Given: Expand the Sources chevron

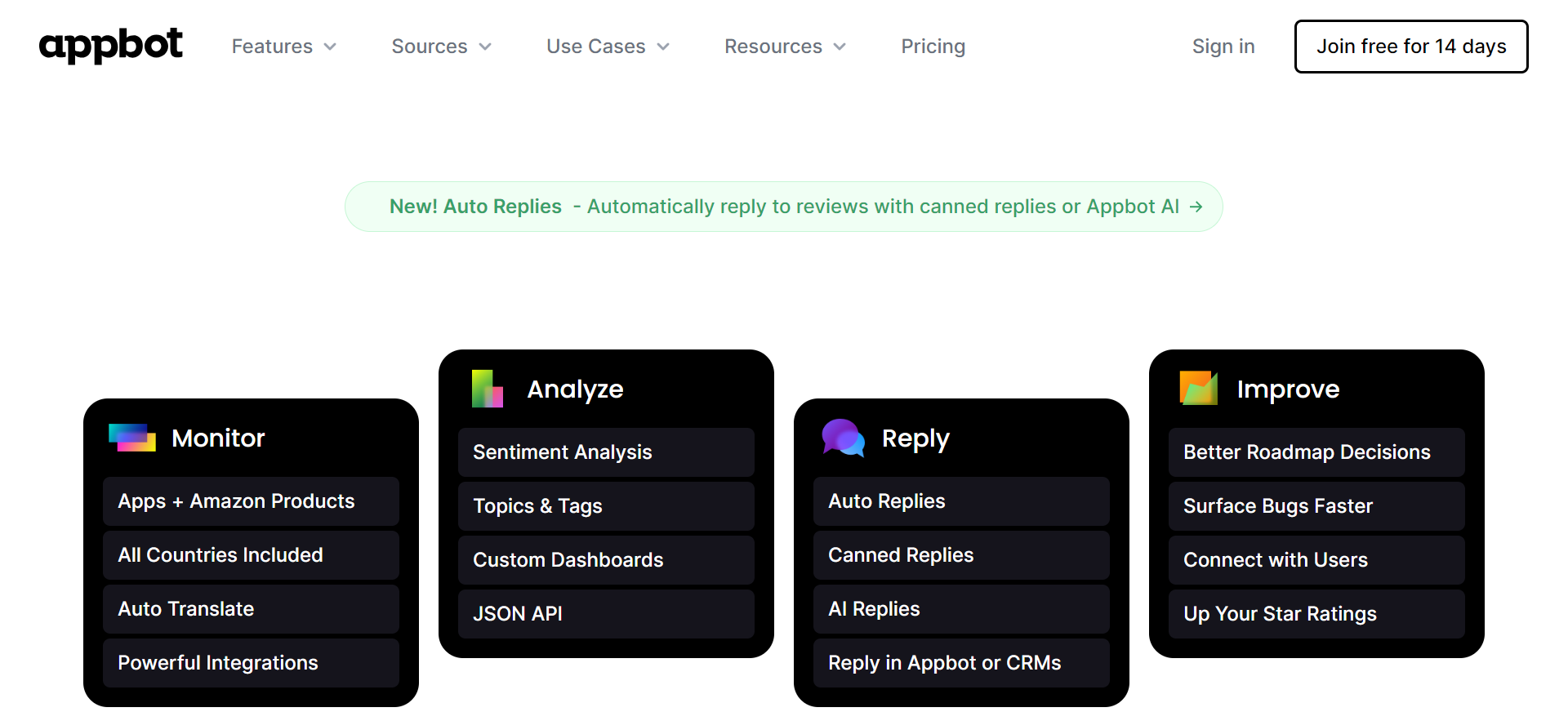Looking at the screenshot, I should (x=485, y=47).
